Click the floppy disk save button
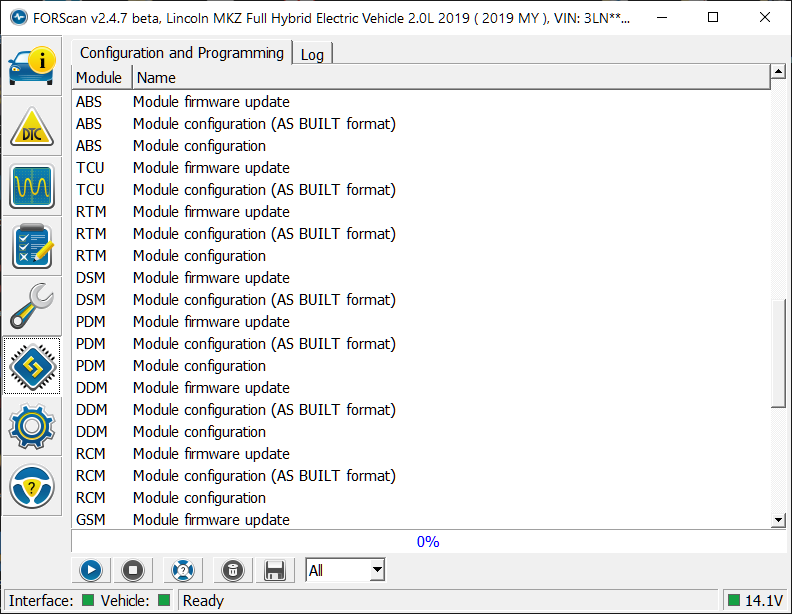 (x=275, y=571)
